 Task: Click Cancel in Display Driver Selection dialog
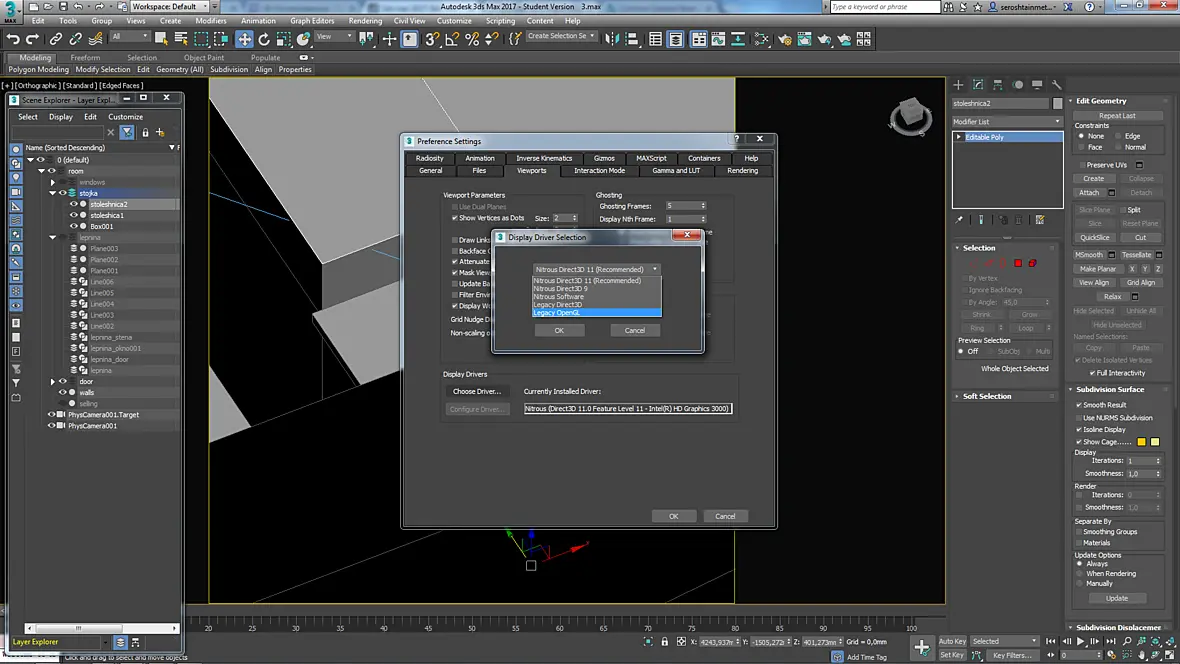[x=634, y=330]
